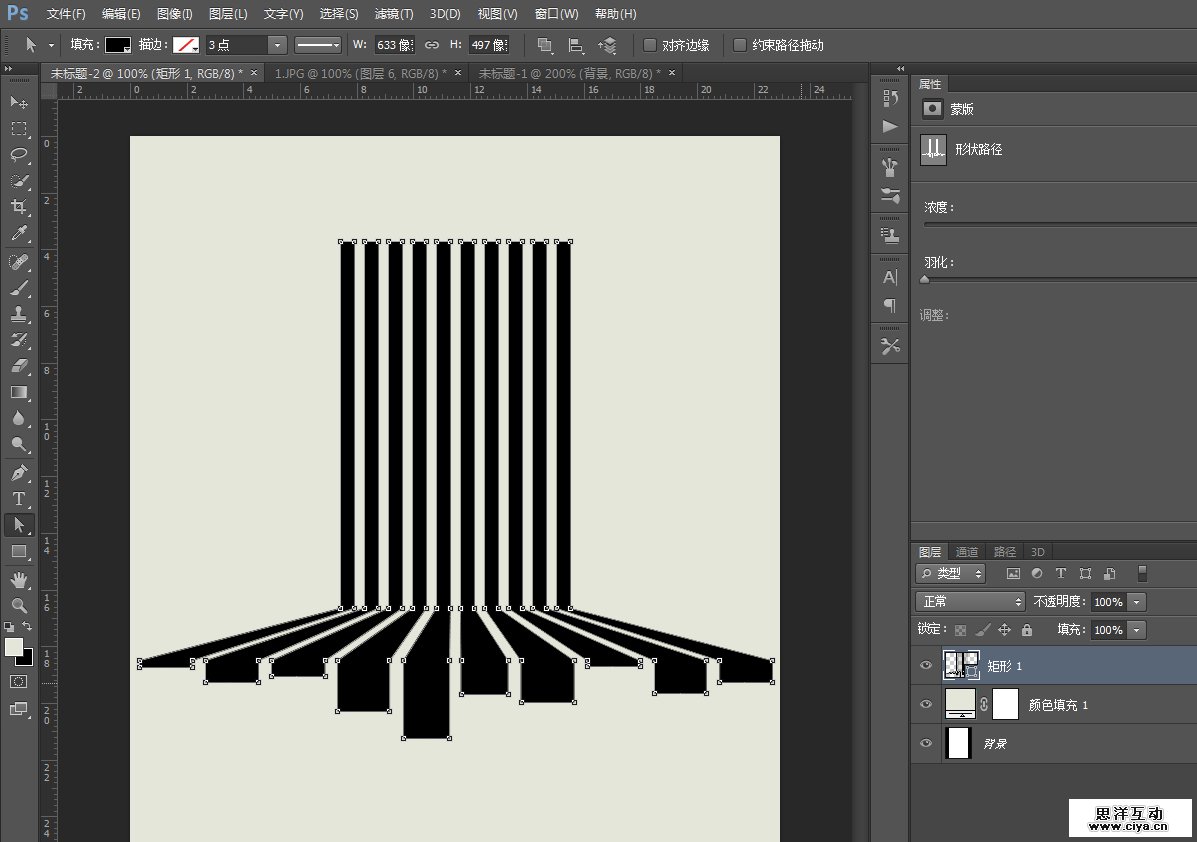
Task: Expand the layer opacity 不透明度 dropdown arrow
Action: [1136, 602]
